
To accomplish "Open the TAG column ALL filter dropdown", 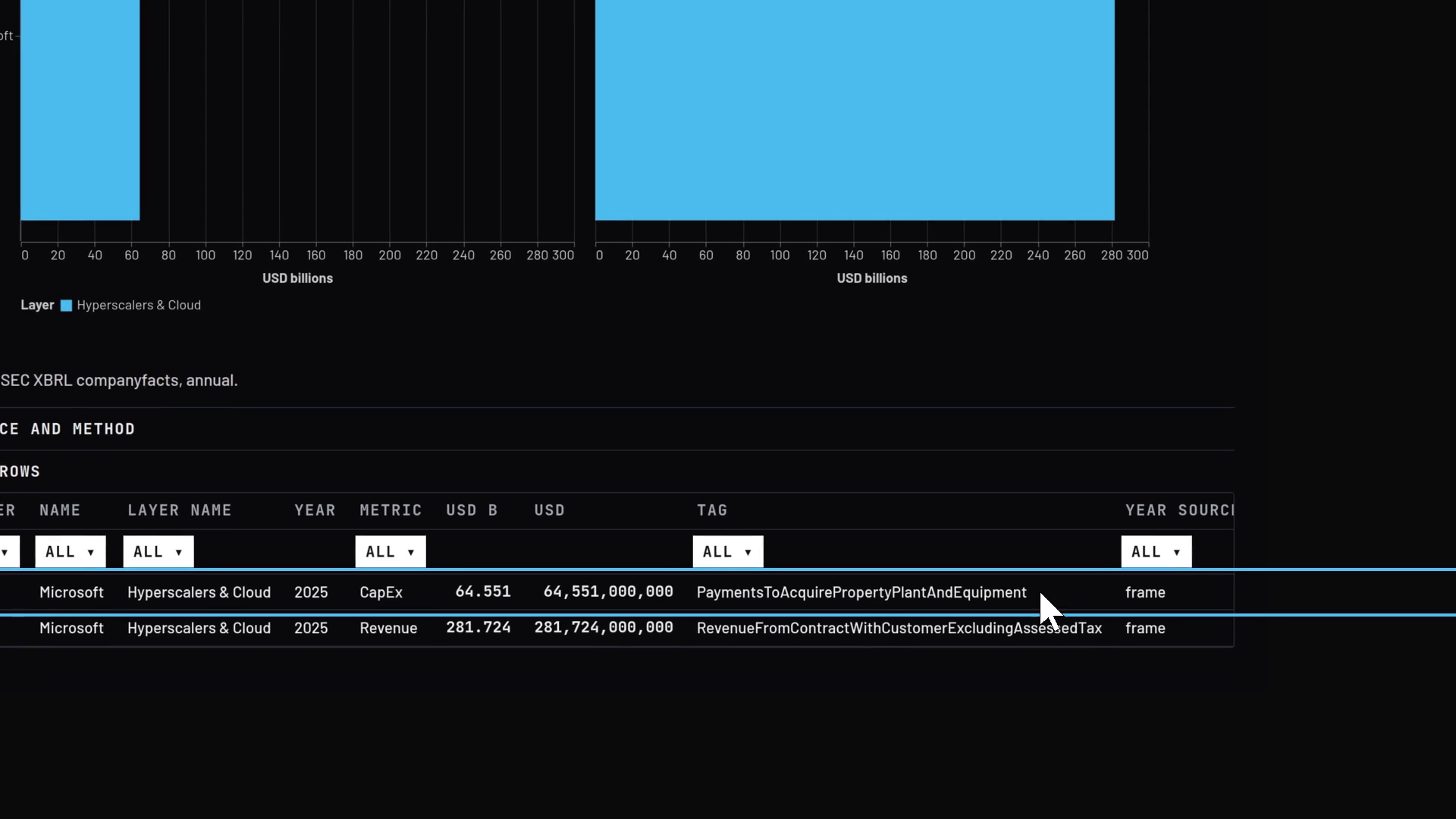I will pyautogui.click(x=728, y=551).
